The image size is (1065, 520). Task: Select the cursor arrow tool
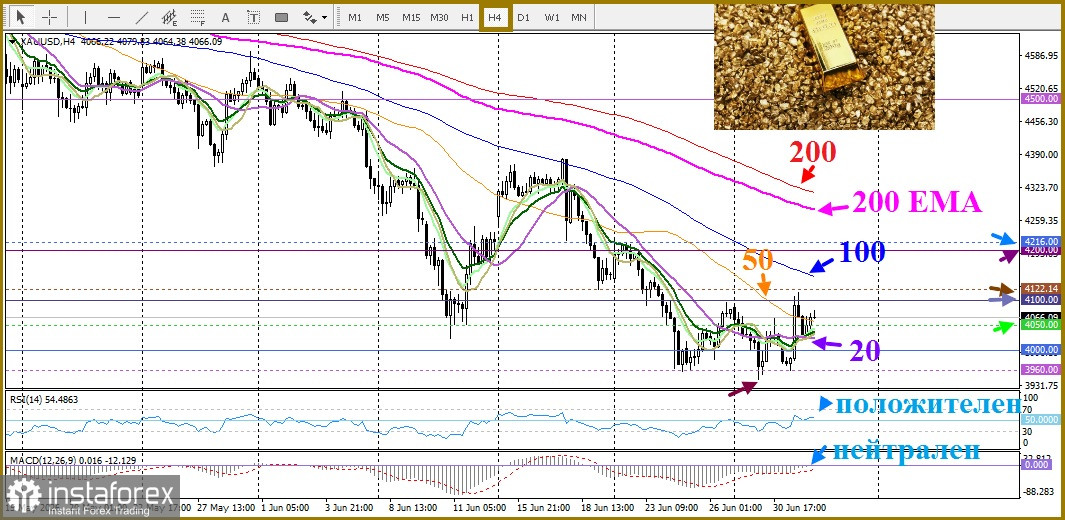pos(22,17)
